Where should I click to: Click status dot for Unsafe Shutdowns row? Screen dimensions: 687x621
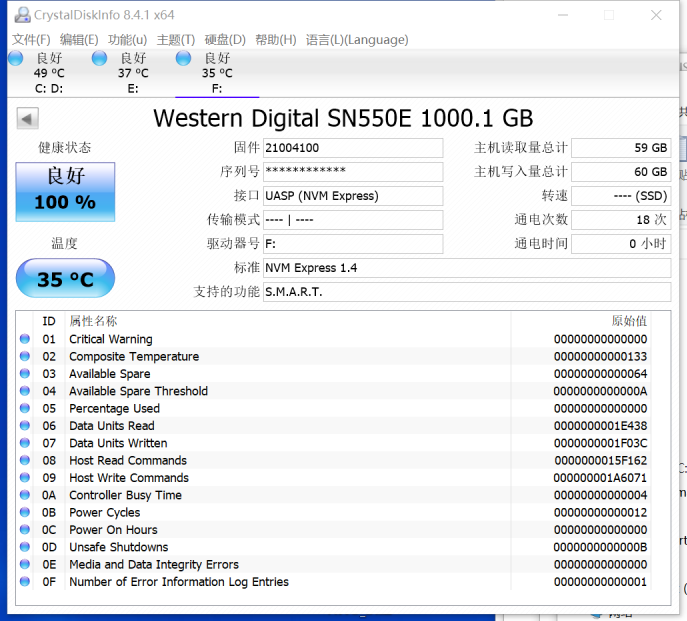click(x=25, y=547)
